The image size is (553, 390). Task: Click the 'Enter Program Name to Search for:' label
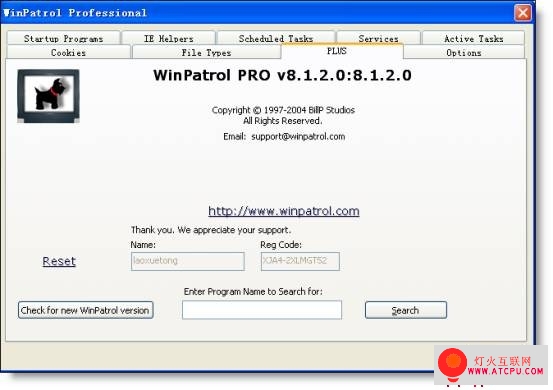[x=253, y=292]
